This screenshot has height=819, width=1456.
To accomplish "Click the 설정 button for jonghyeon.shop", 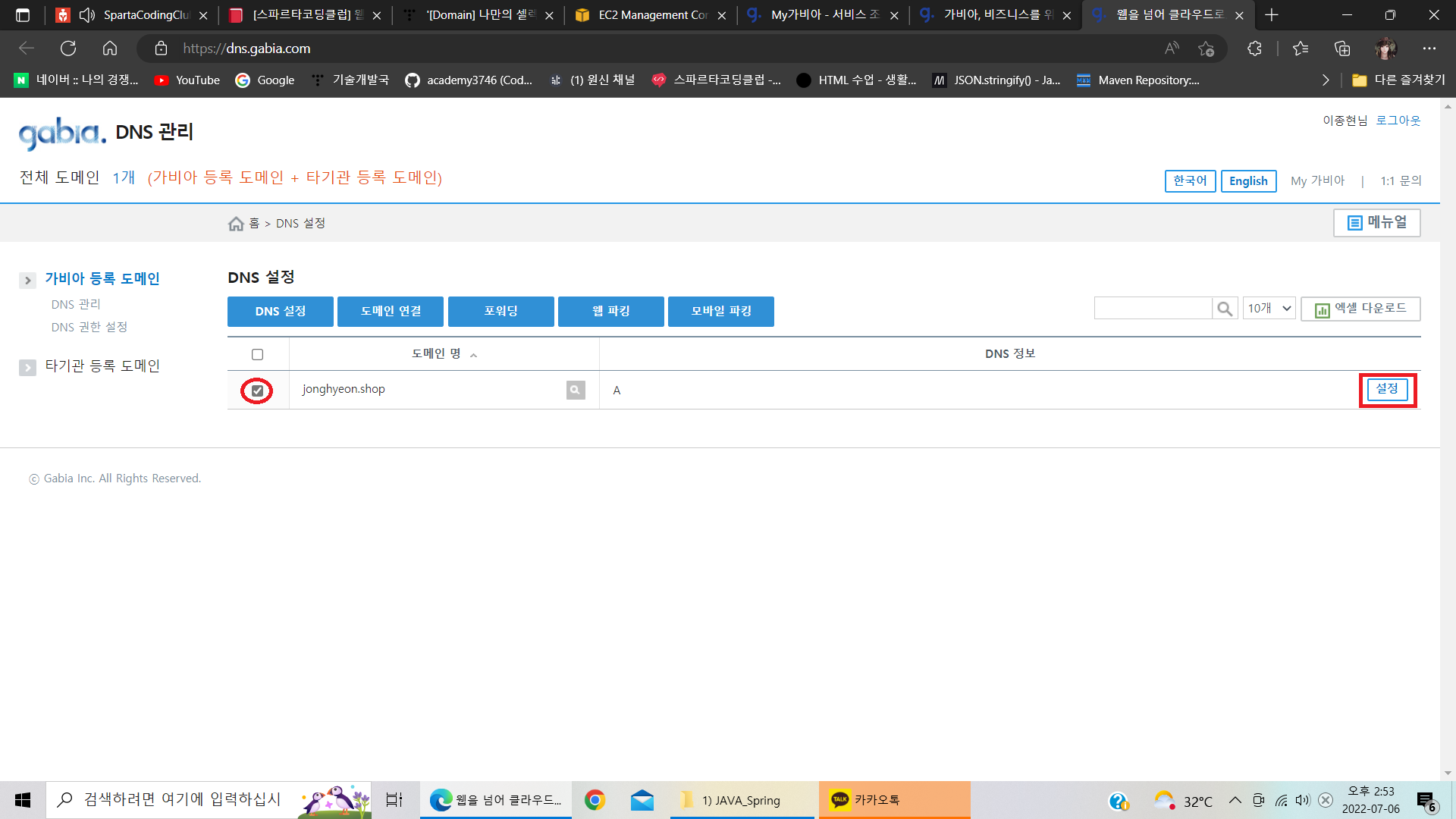I will tap(1387, 389).
